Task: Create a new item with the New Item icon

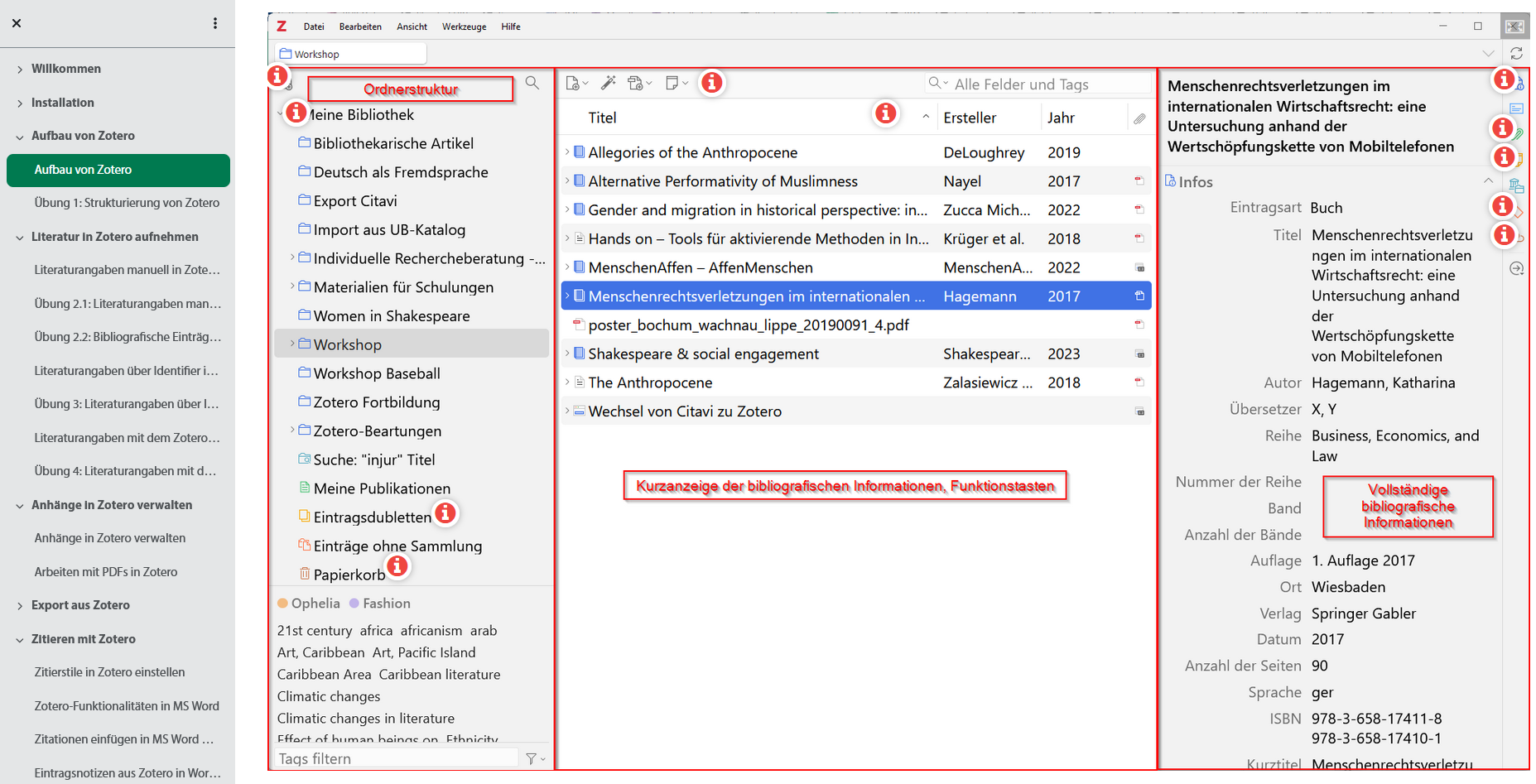Action: (573, 83)
